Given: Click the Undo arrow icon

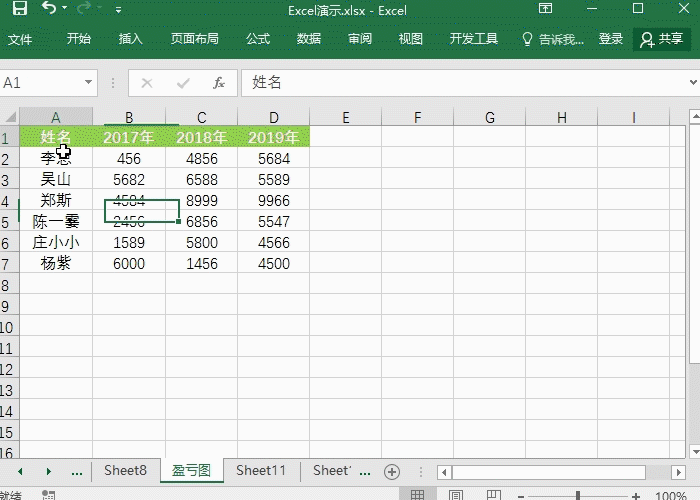Looking at the screenshot, I should [49, 8].
